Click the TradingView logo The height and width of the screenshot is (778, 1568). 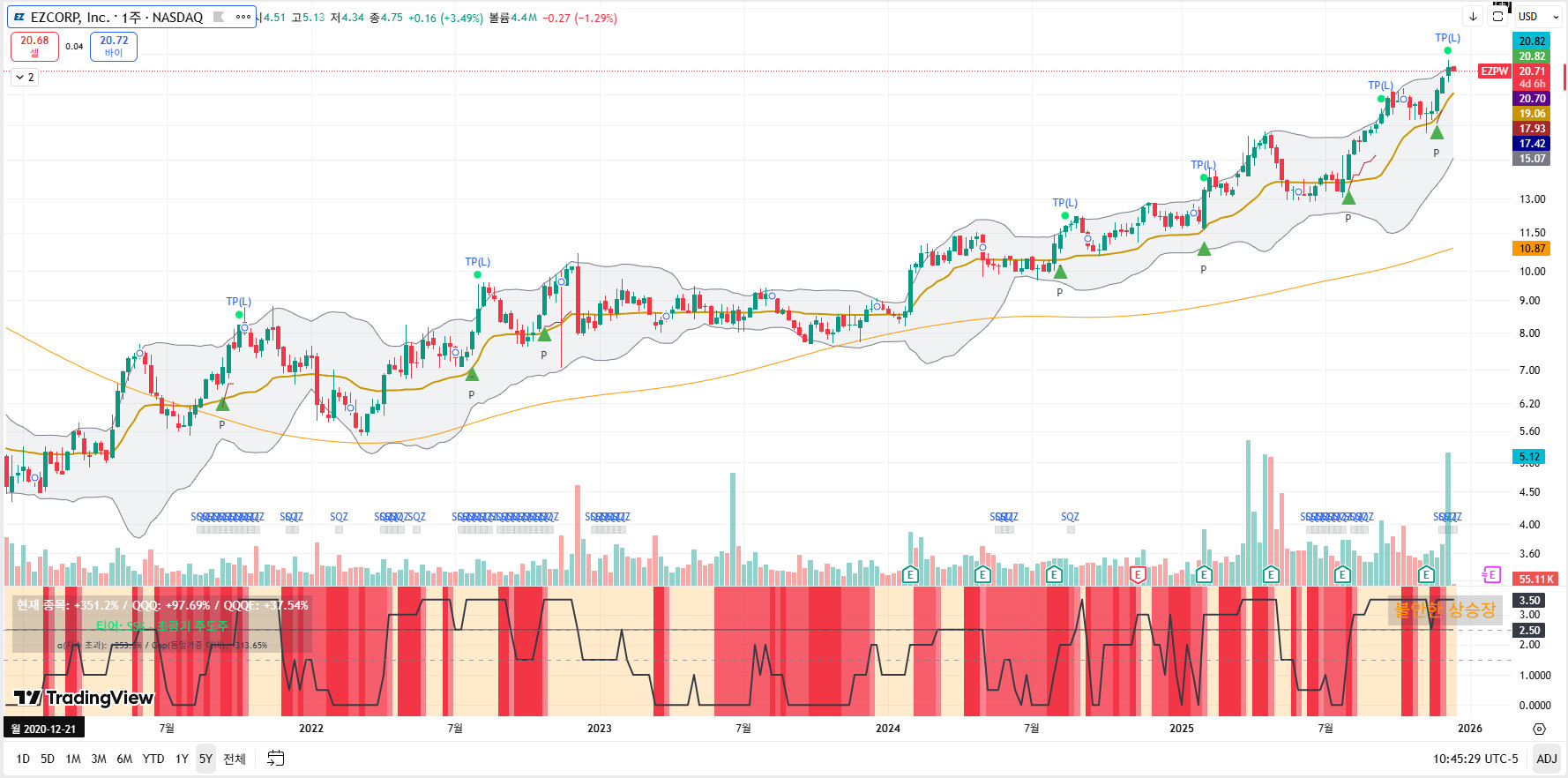pos(84,698)
